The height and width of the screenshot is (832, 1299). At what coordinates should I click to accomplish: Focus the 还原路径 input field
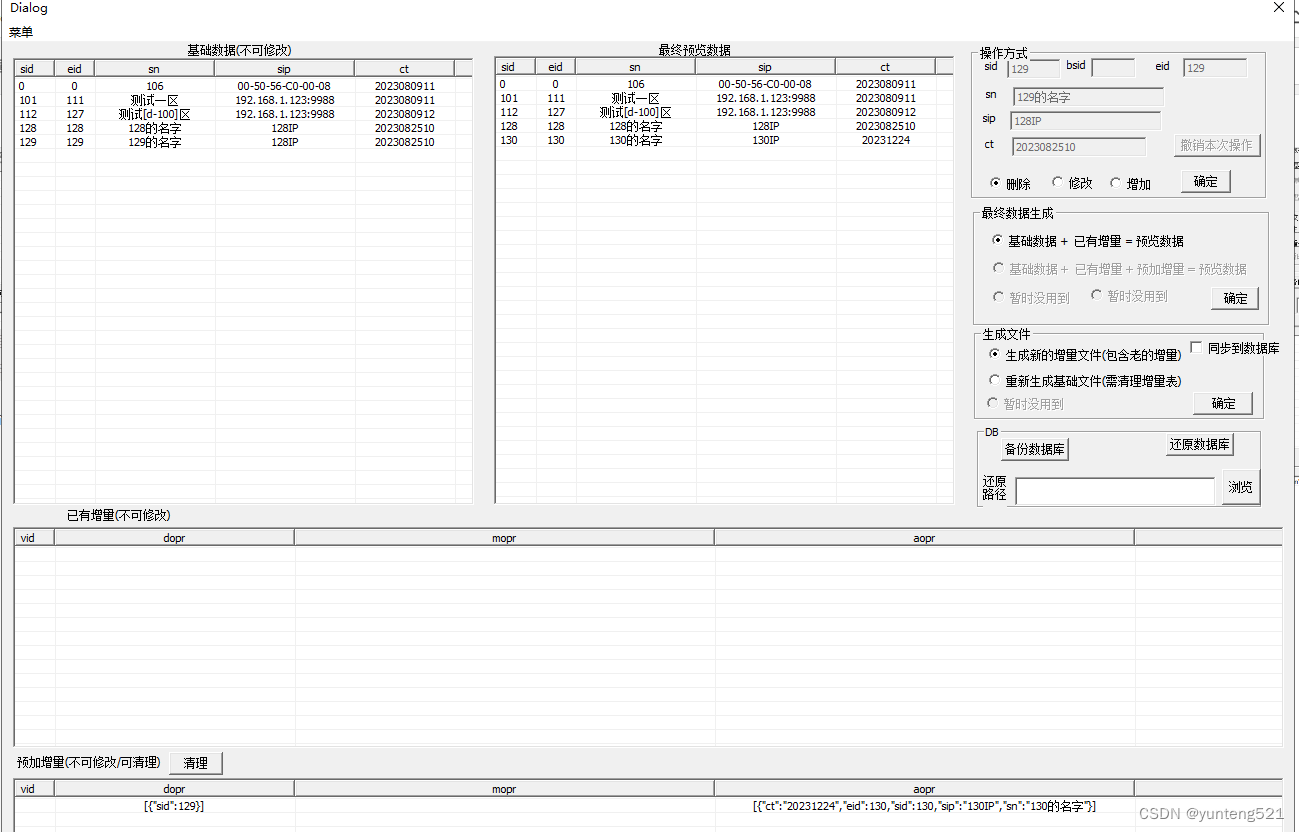1115,491
